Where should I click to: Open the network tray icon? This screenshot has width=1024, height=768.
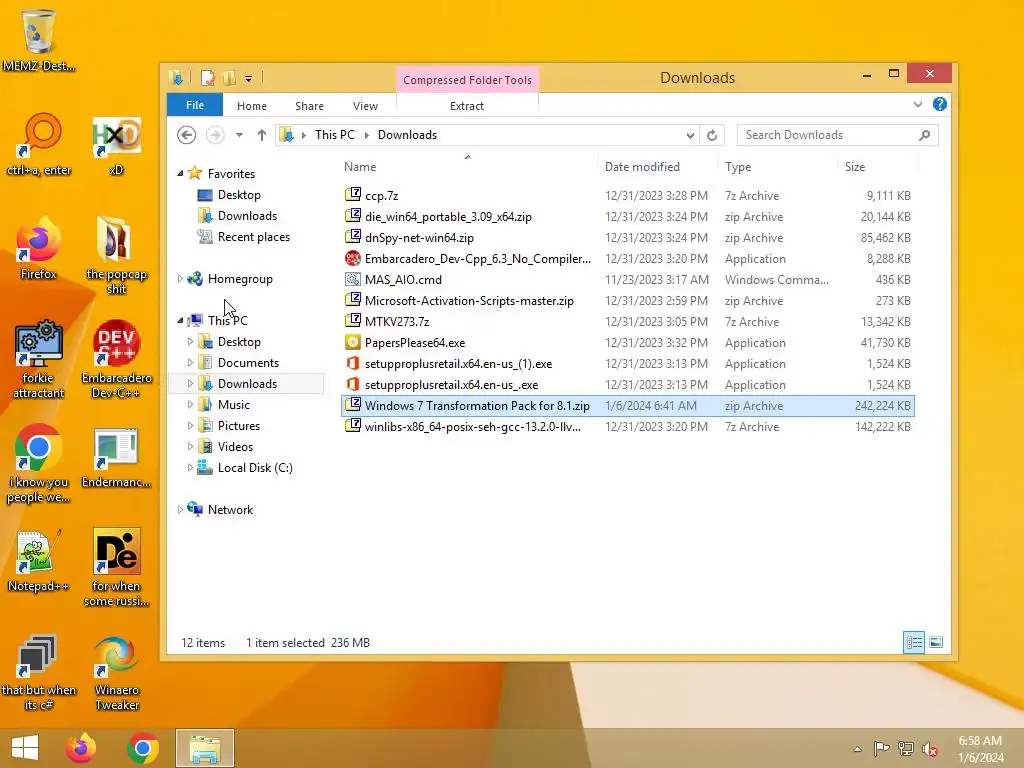906,748
